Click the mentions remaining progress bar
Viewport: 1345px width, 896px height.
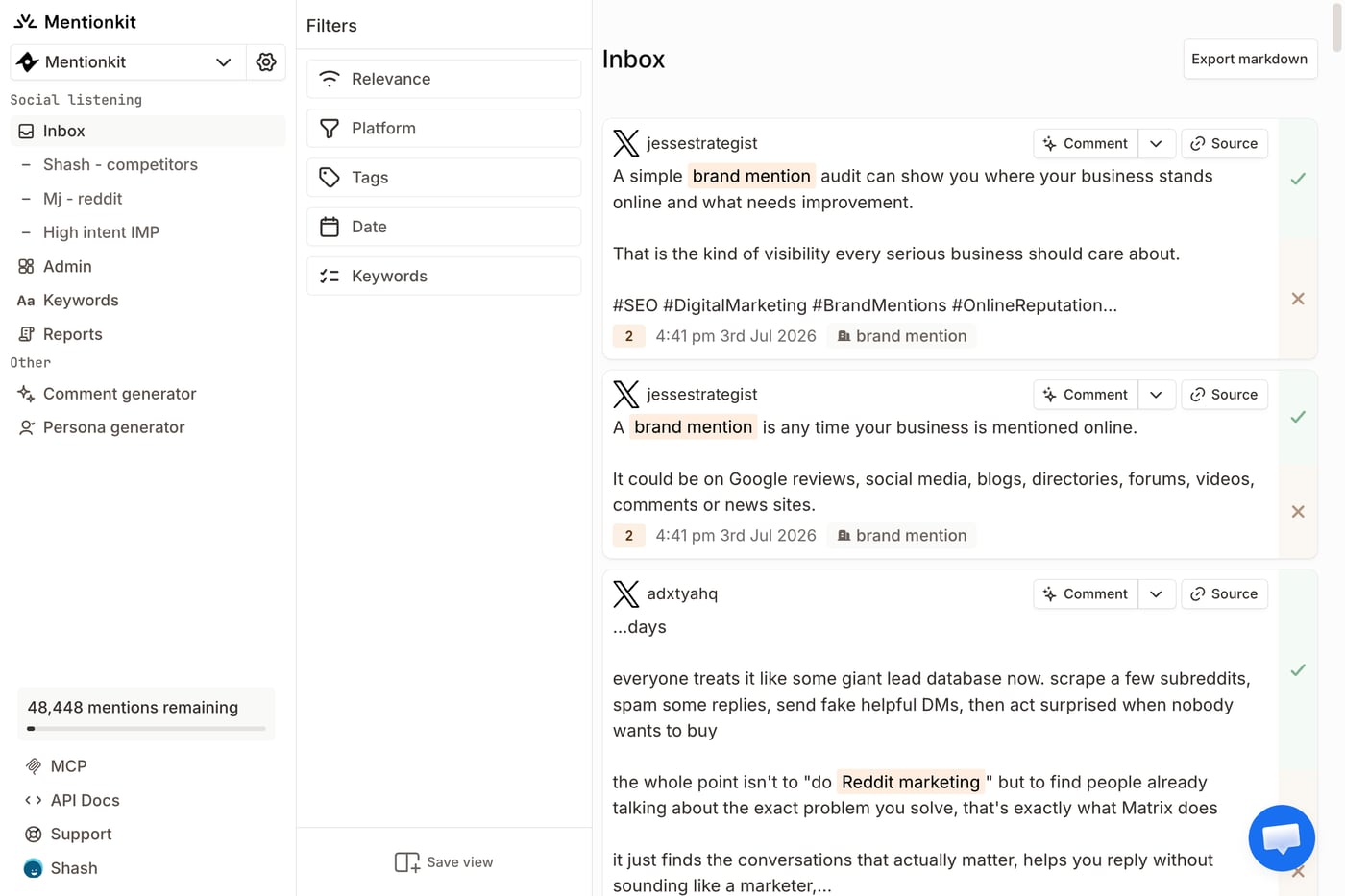tap(146, 729)
